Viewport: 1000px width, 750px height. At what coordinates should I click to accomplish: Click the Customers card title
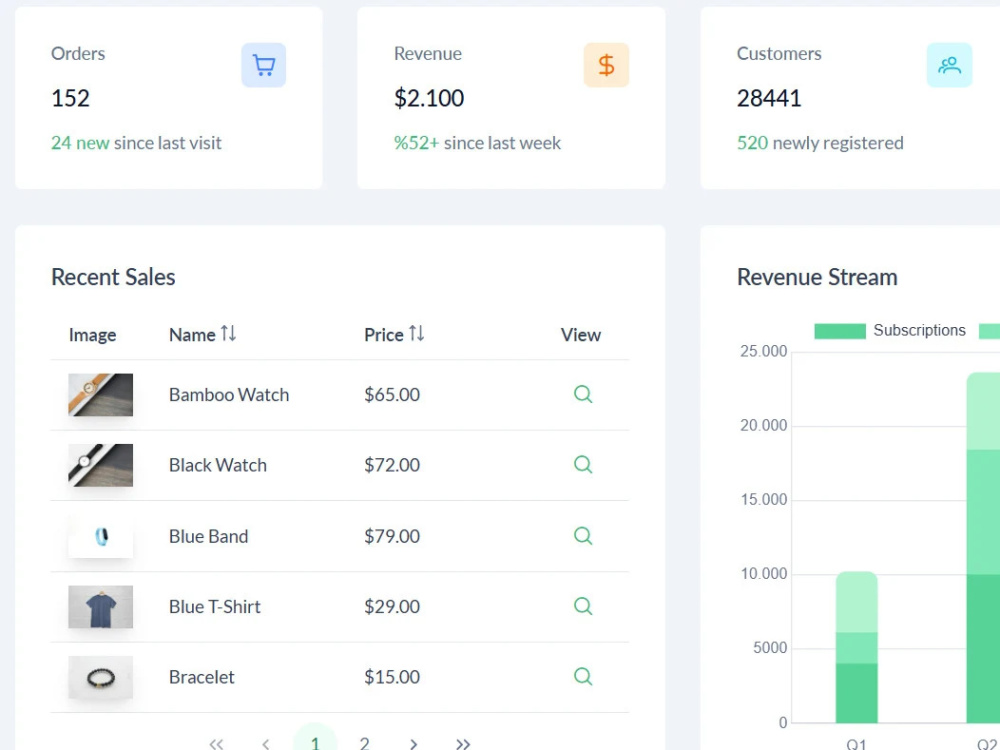779,54
